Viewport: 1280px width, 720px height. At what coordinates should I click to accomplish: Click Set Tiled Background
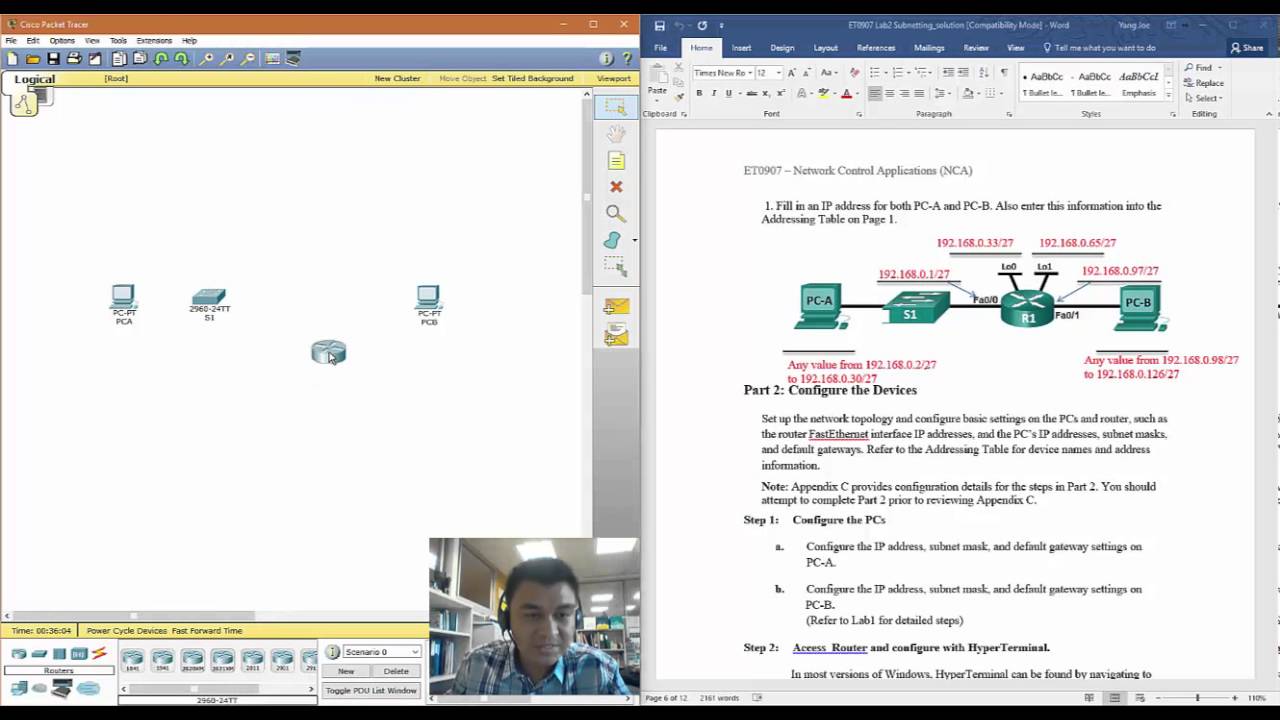(532, 78)
